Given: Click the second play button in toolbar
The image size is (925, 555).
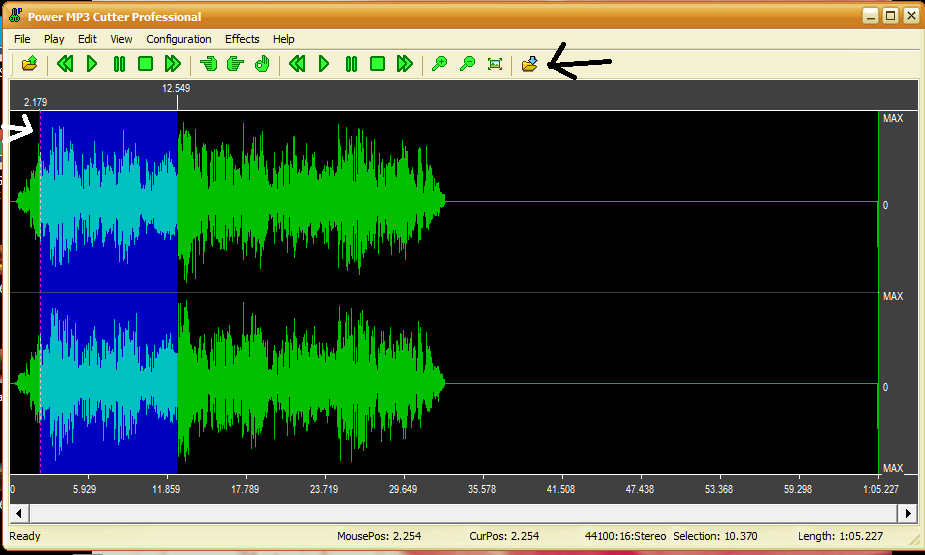Looking at the screenshot, I should (324, 64).
